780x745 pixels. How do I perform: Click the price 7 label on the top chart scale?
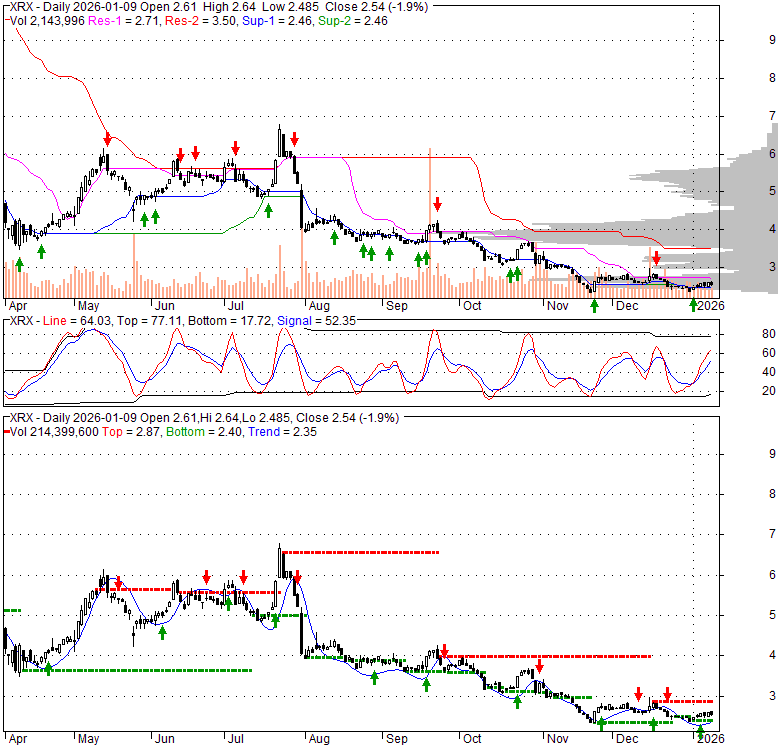tap(772, 115)
